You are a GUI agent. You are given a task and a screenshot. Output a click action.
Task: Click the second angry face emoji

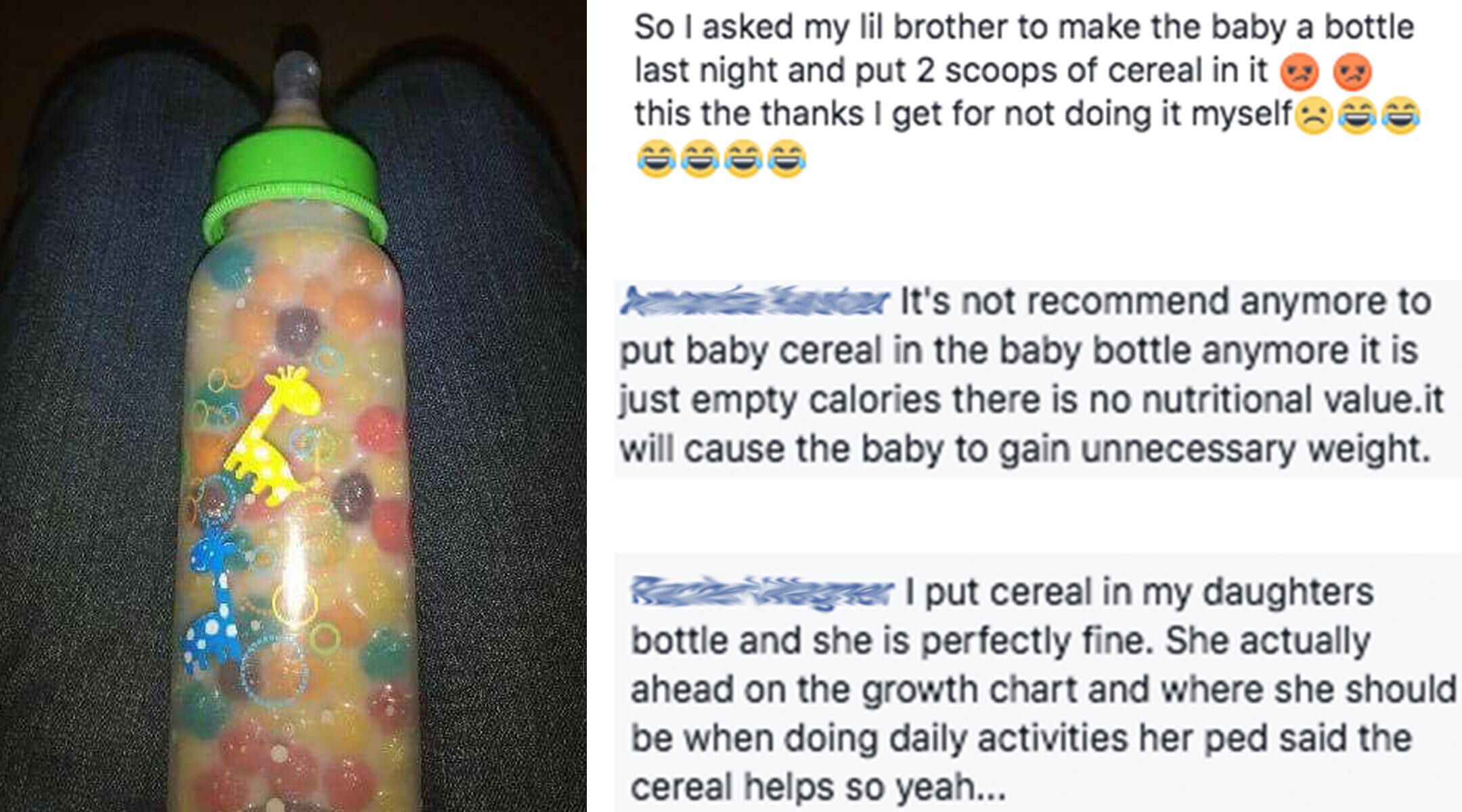coord(1352,72)
